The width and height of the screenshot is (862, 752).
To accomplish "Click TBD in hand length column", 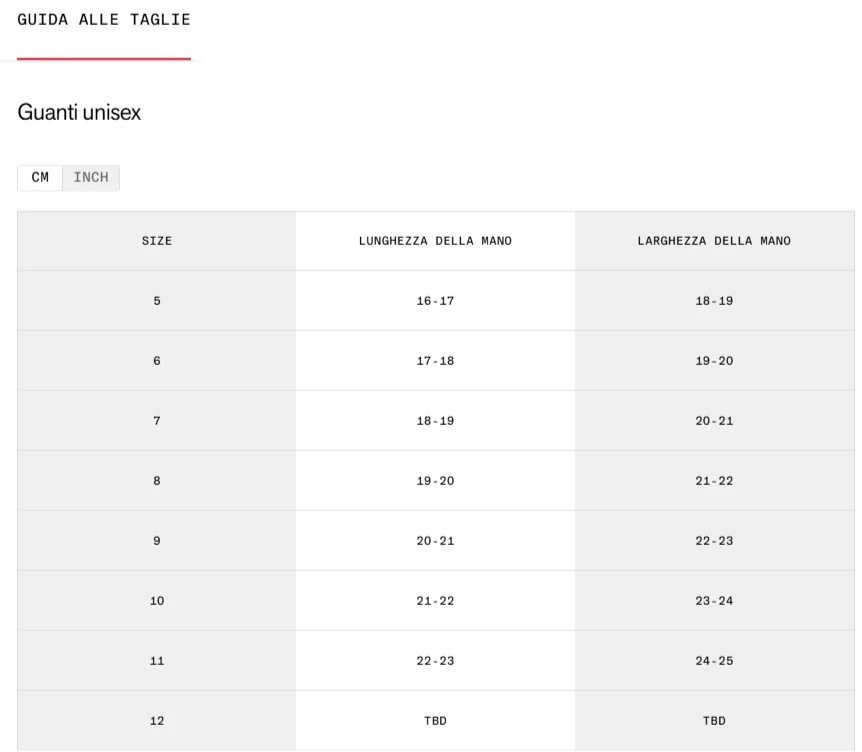I will coord(435,720).
